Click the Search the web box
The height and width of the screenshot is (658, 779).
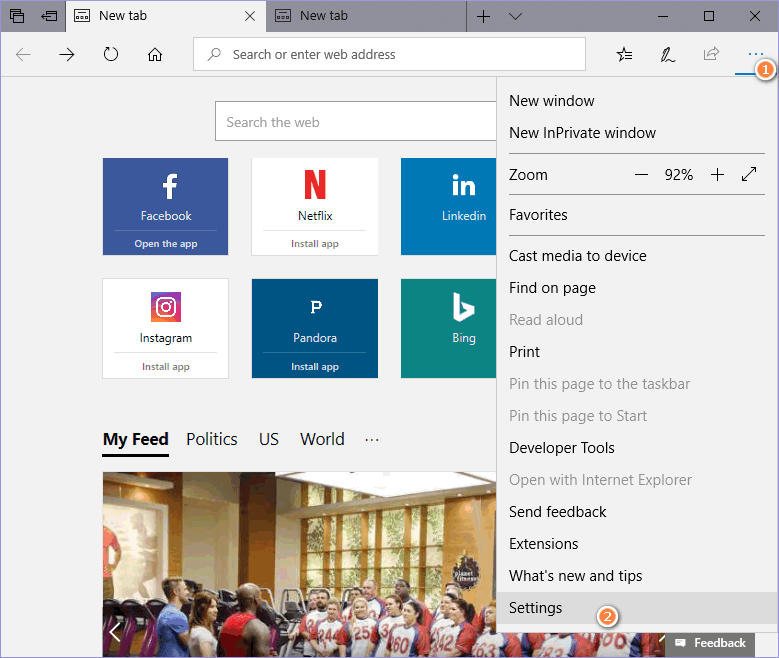[x=356, y=122]
